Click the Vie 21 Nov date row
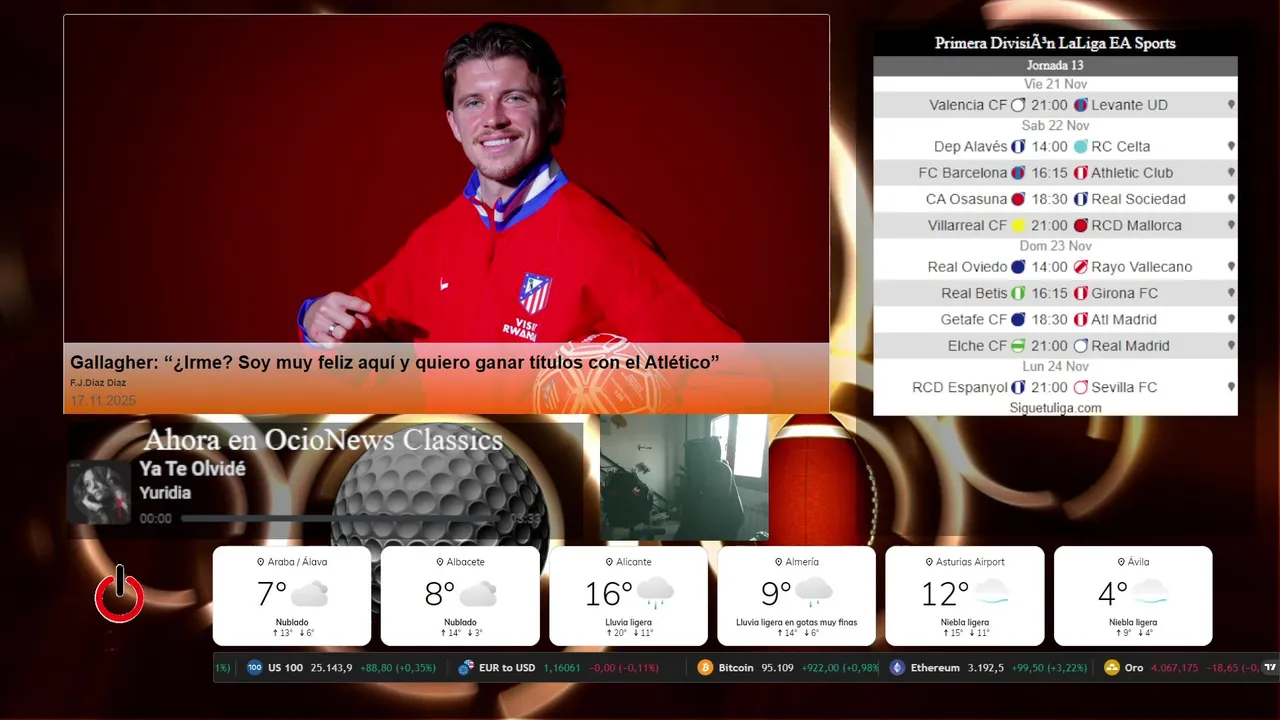Screen dimensions: 1280x720 (x=1055, y=84)
